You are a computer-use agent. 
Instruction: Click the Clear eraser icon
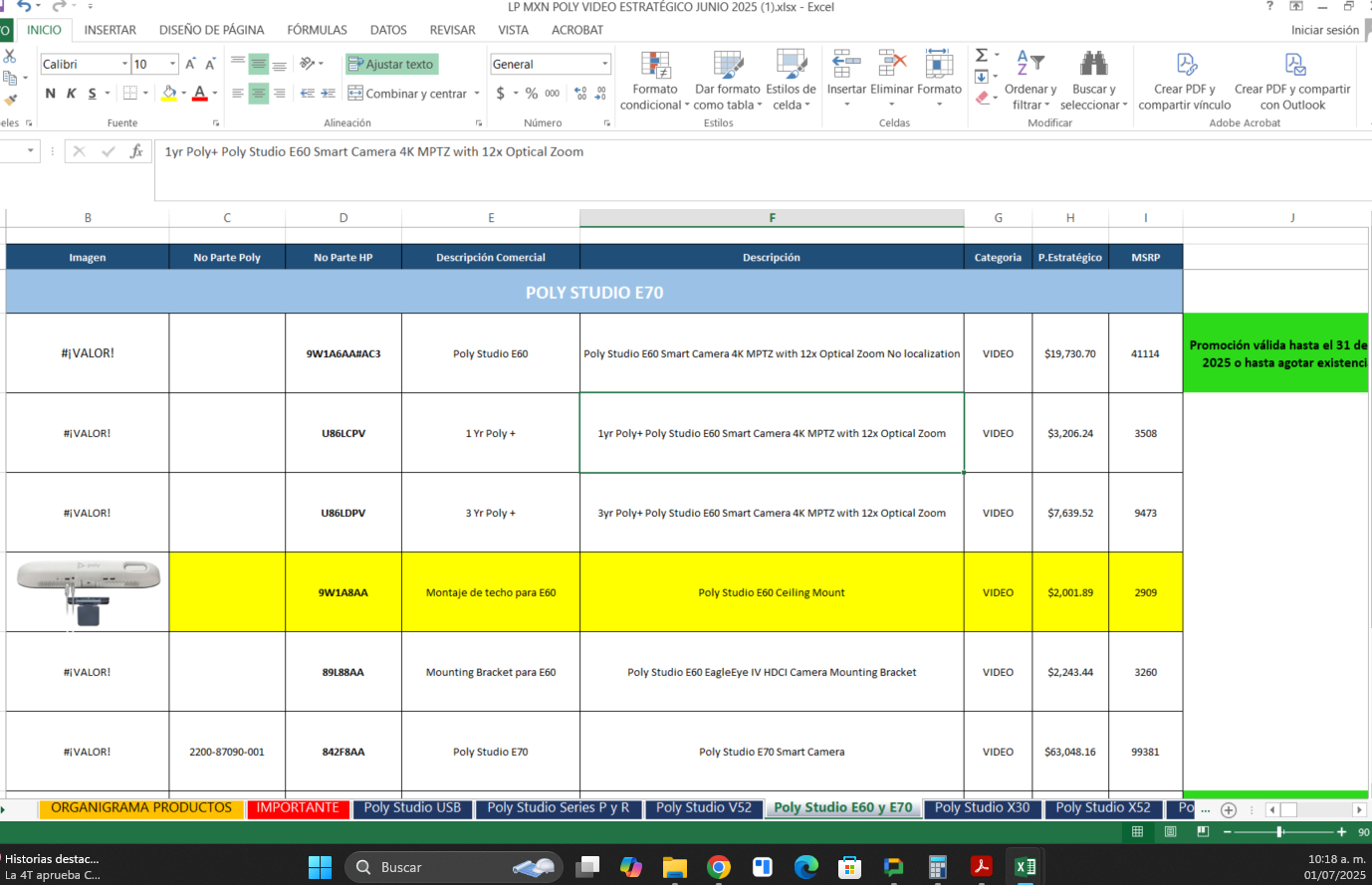pos(983,98)
